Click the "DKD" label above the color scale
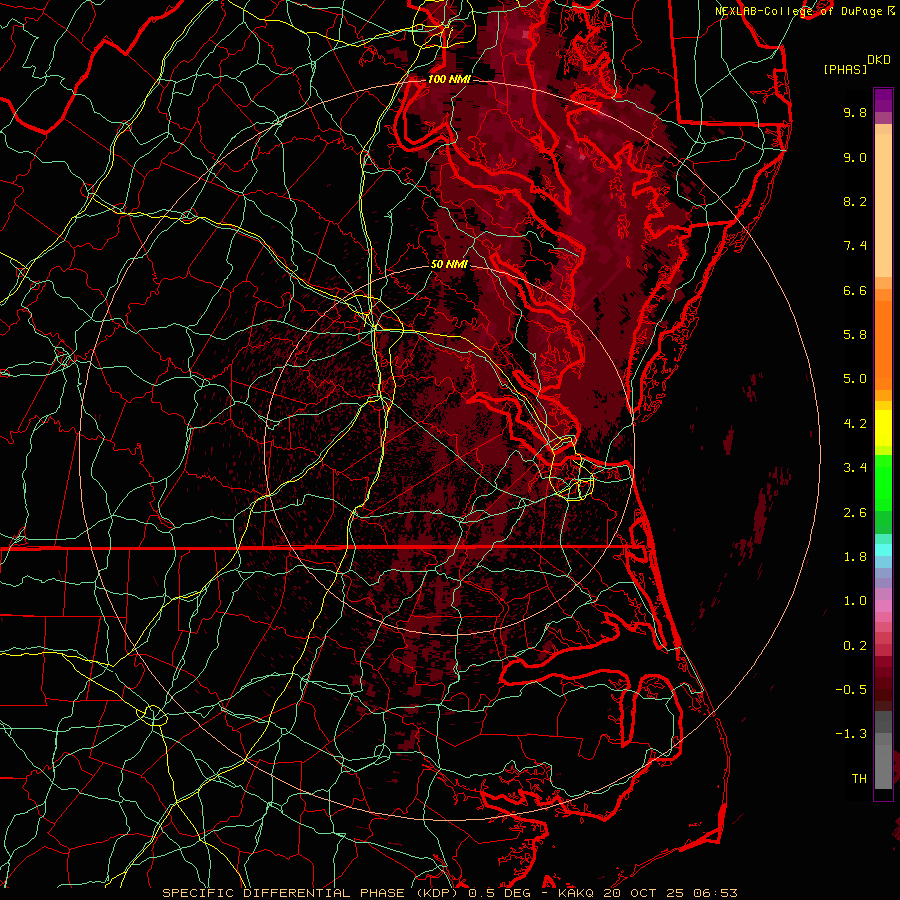 (x=878, y=60)
